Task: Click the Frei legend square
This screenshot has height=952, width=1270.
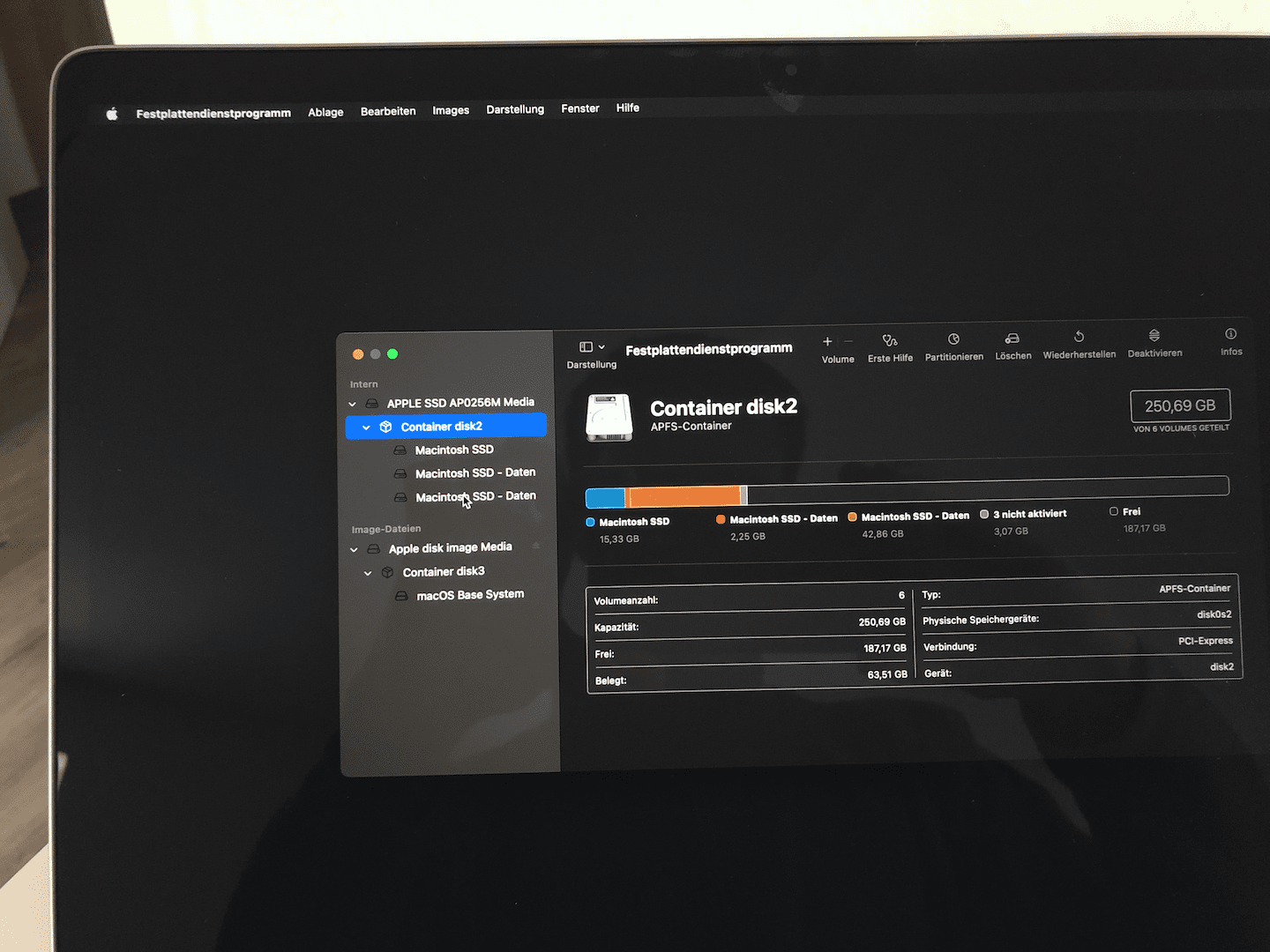Action: tap(1114, 511)
